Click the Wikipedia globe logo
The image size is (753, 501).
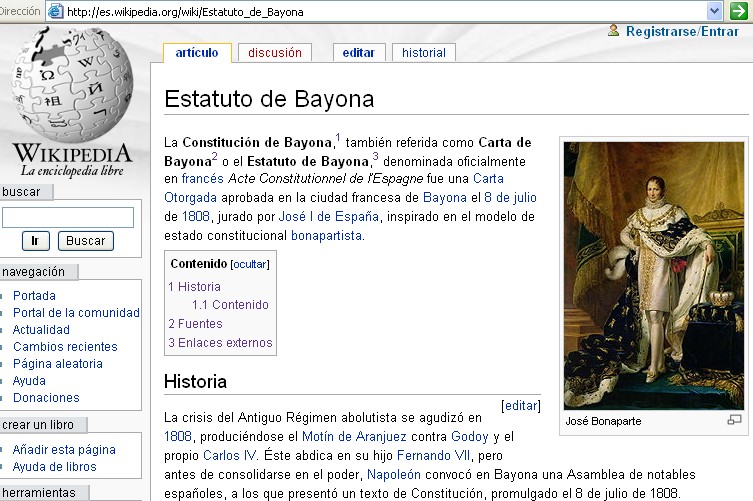(x=72, y=86)
